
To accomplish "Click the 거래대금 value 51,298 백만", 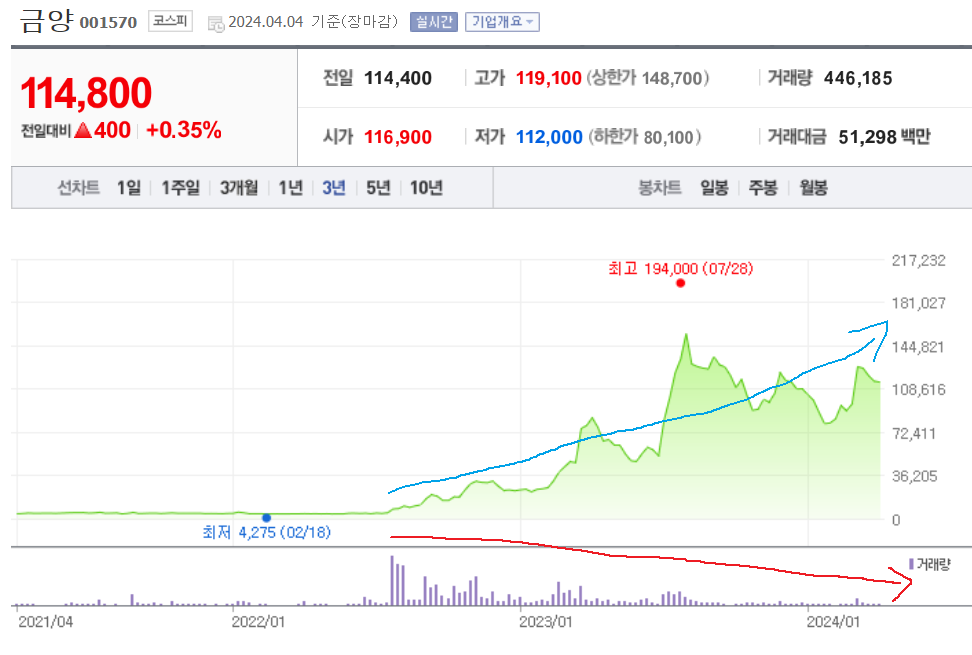I will coord(885,137).
